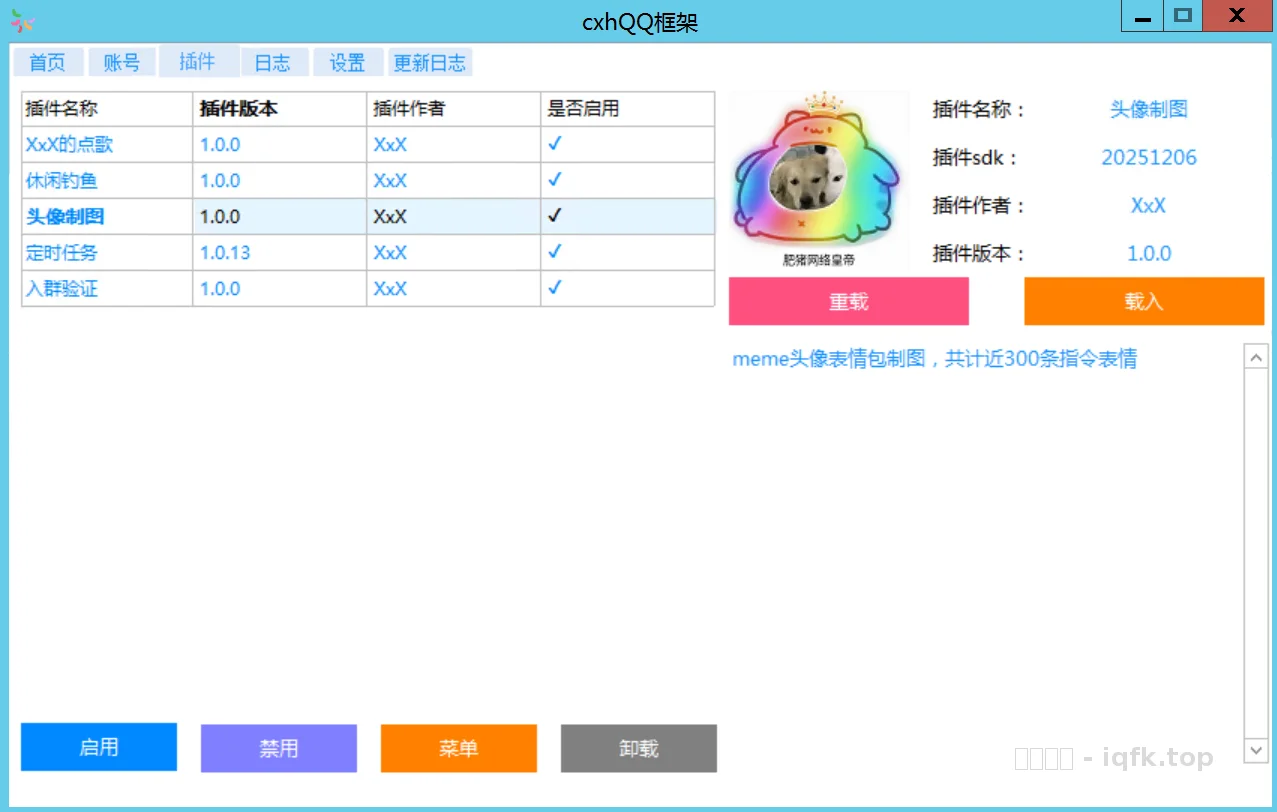This screenshot has width=1277, height=812.
Task: Click the pink 重载 button
Action: [848, 301]
